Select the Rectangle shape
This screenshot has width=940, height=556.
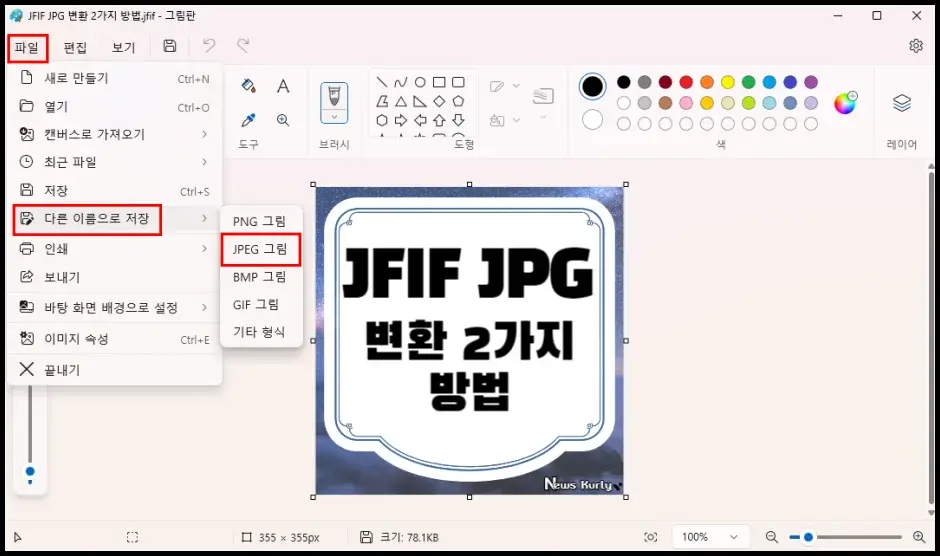pyautogui.click(x=439, y=82)
